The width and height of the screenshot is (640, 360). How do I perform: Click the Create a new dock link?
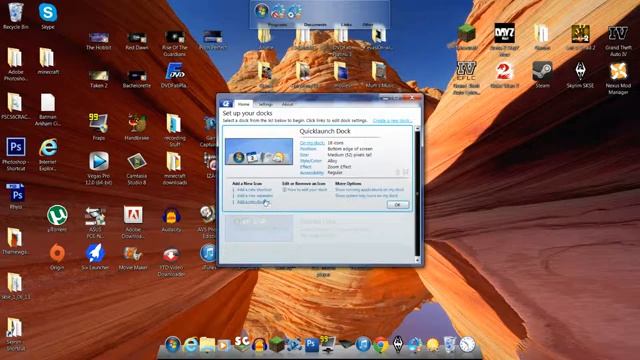(392, 120)
